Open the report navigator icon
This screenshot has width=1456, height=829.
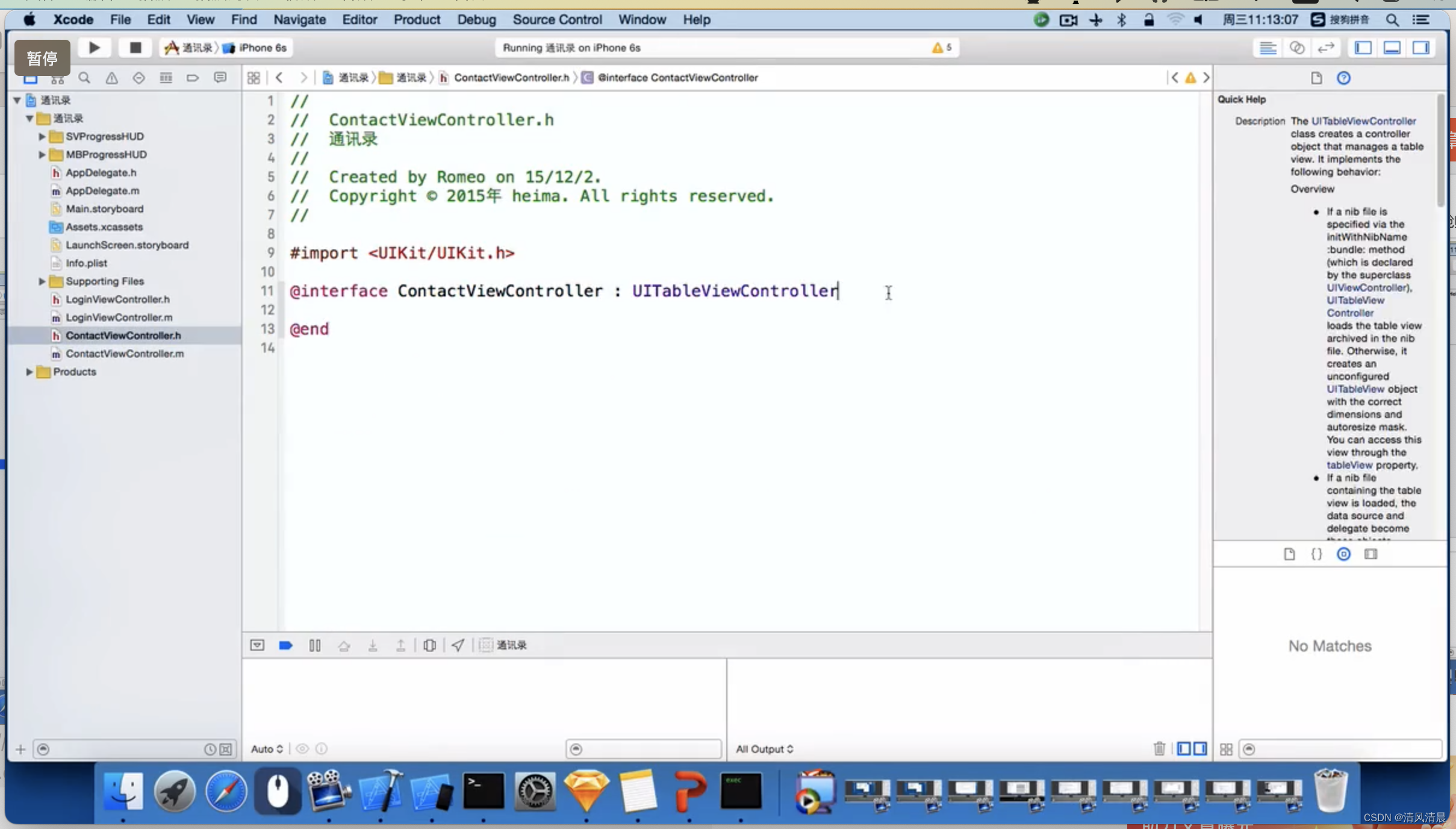pyautogui.click(x=220, y=78)
